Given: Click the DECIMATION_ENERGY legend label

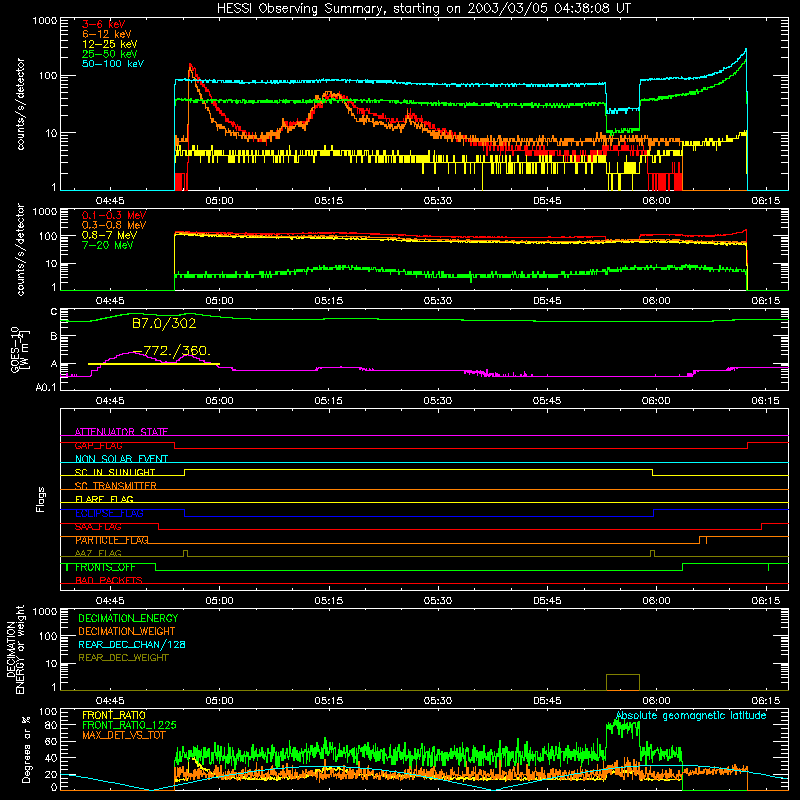Looking at the screenshot, I should pos(128,618).
